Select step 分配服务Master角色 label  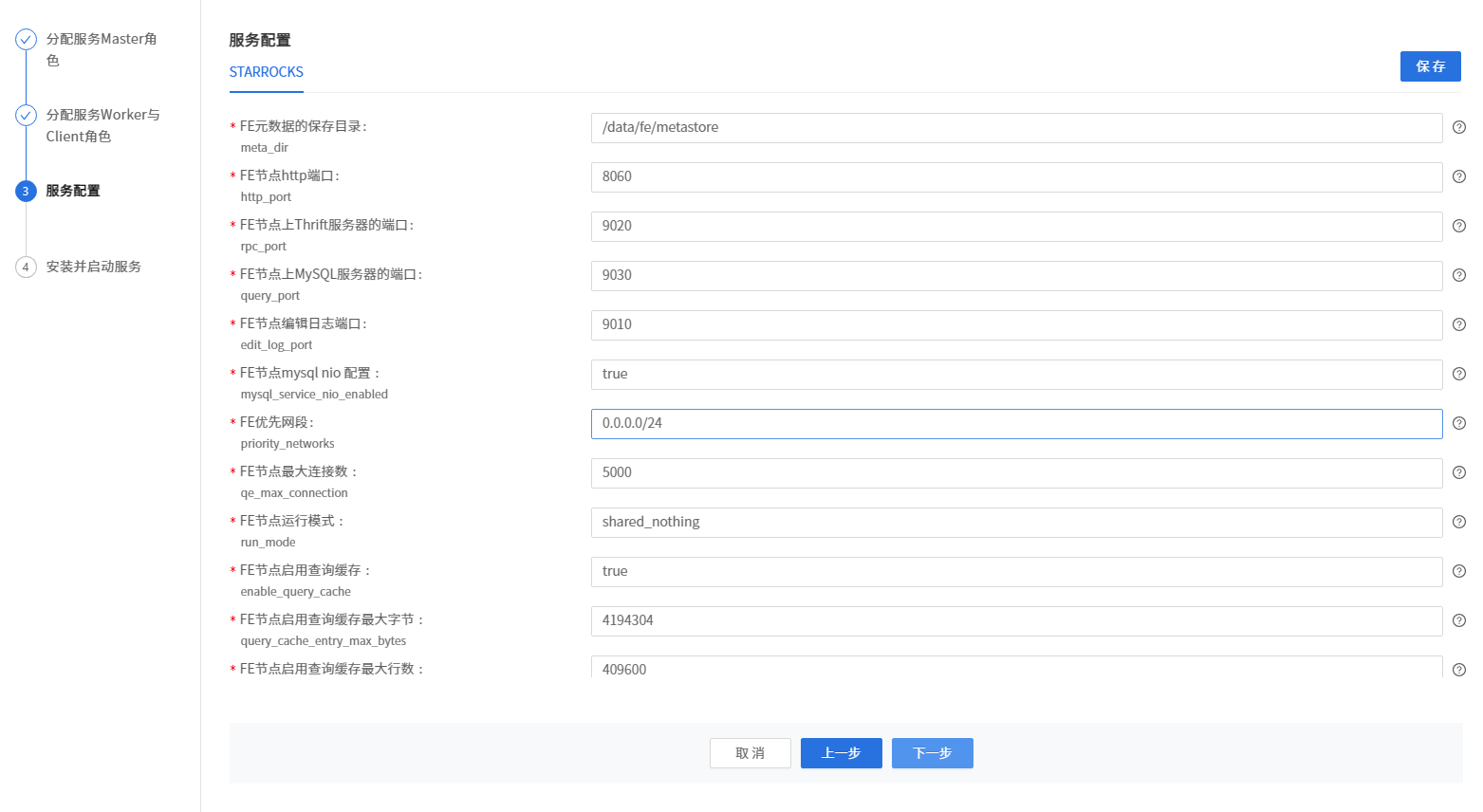pyautogui.click(x=102, y=49)
